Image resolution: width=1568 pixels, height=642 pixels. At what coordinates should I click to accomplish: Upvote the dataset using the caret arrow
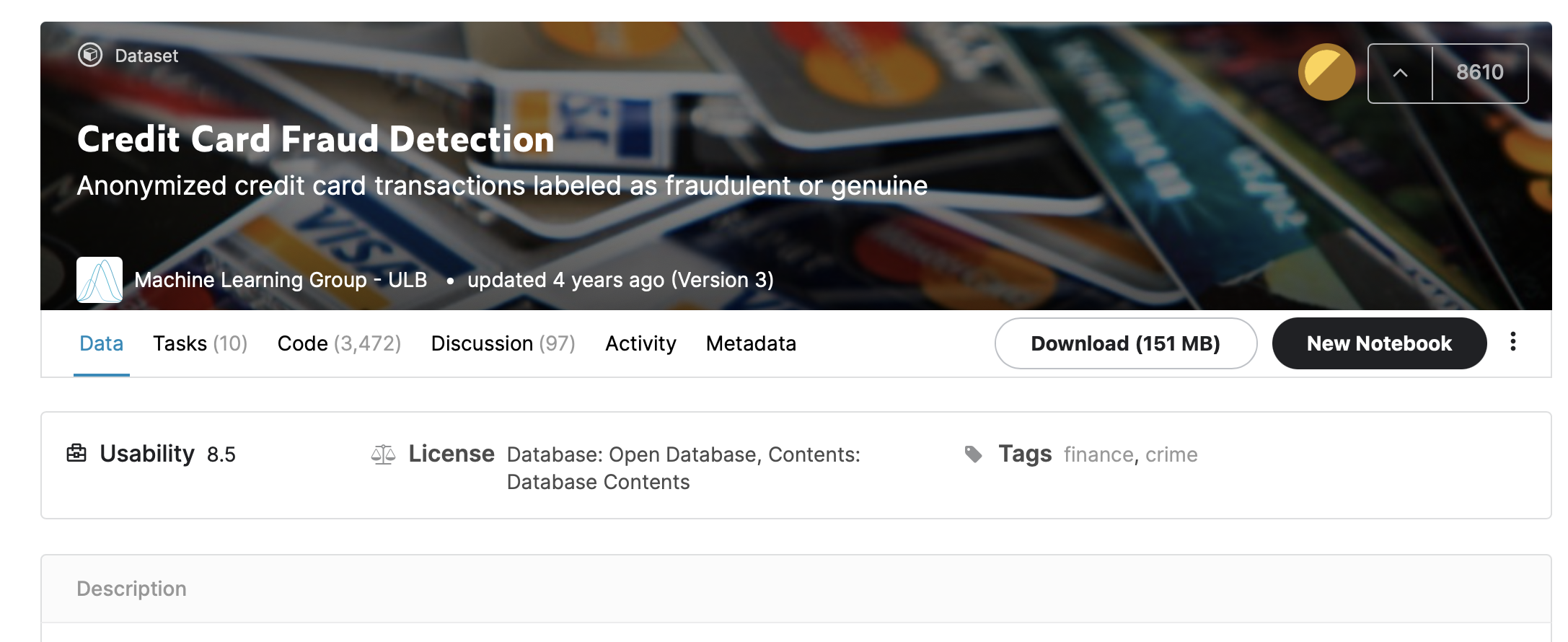1400,73
